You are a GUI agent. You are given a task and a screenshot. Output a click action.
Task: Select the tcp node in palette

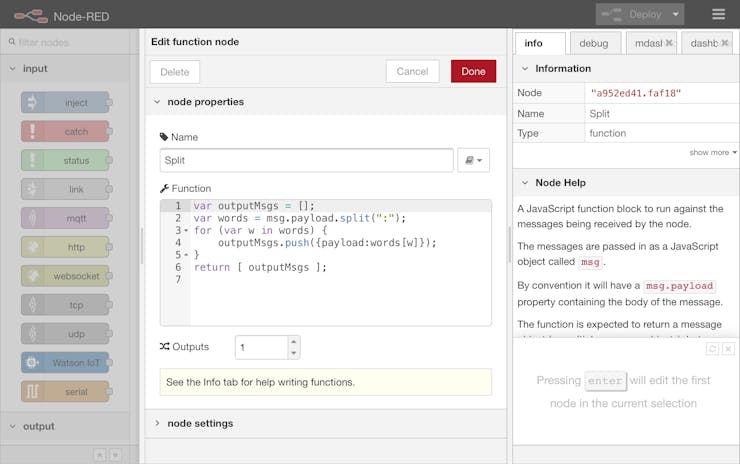coord(65,305)
